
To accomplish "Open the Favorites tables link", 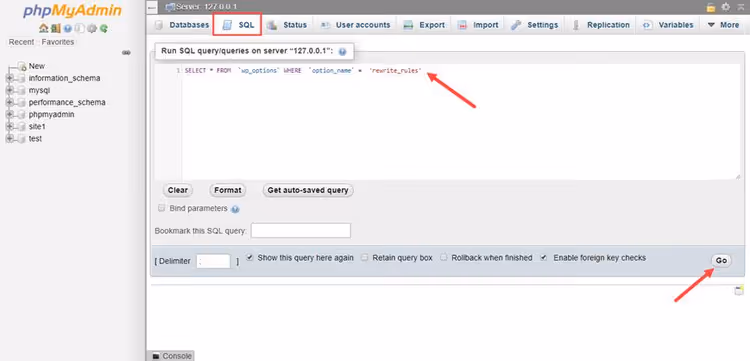I will [x=58, y=42].
